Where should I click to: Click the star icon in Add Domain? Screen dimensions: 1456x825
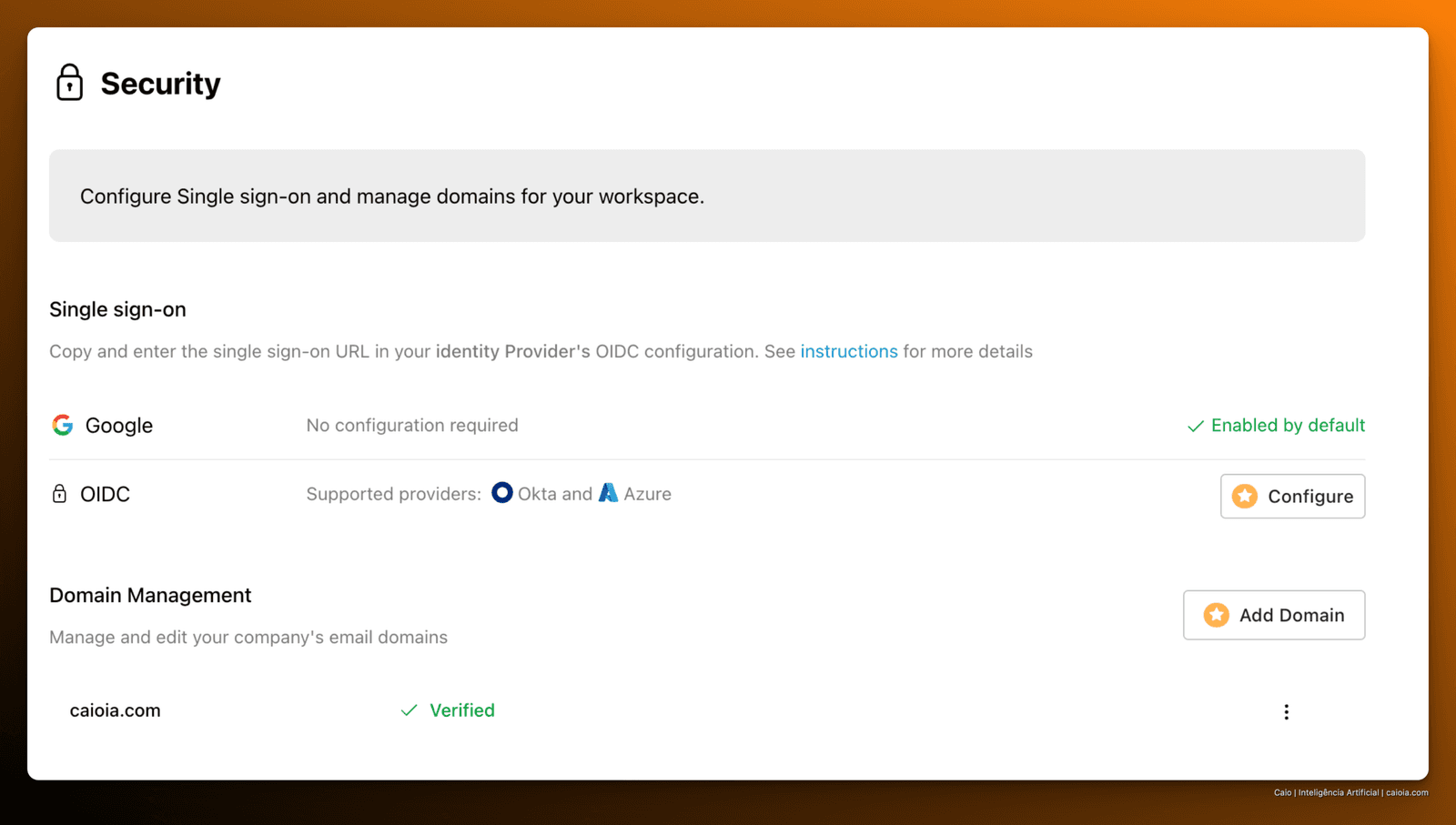[1217, 615]
